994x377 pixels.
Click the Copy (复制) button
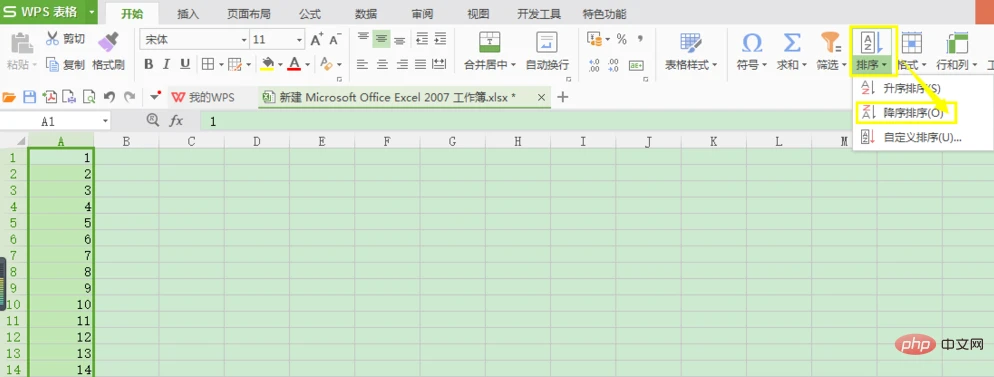coord(65,64)
